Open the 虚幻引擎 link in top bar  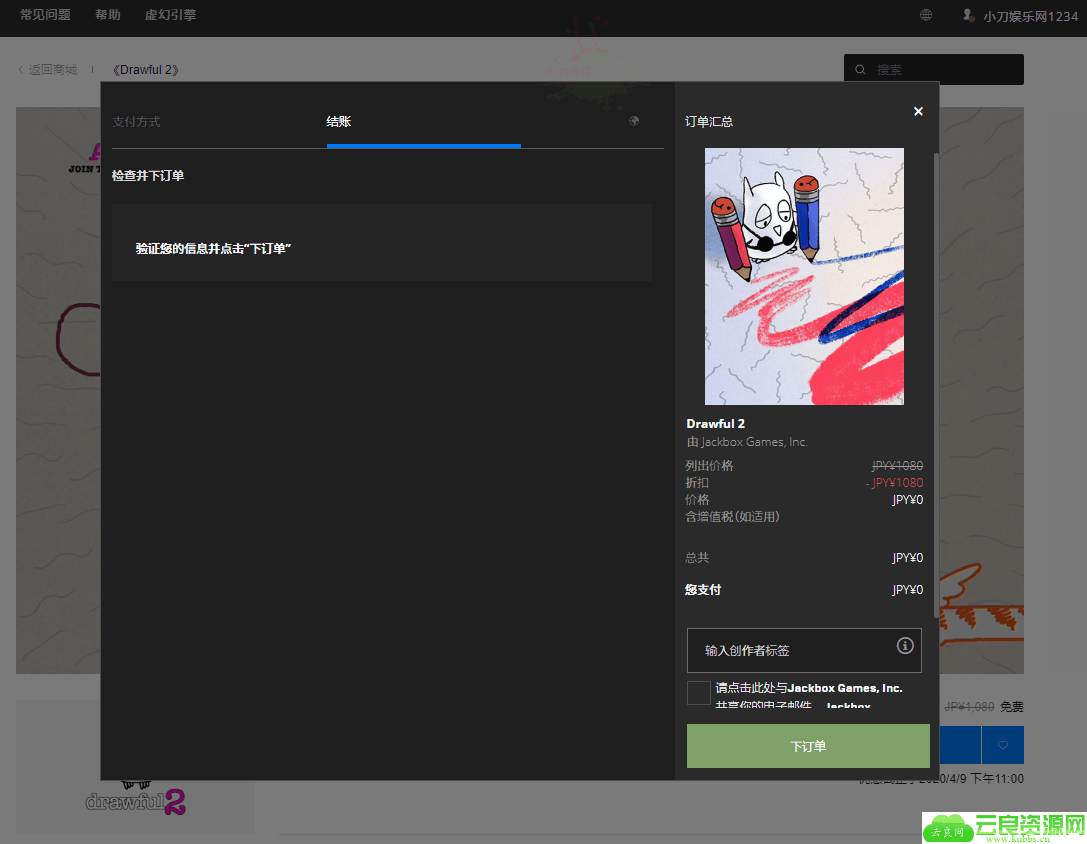pos(170,15)
